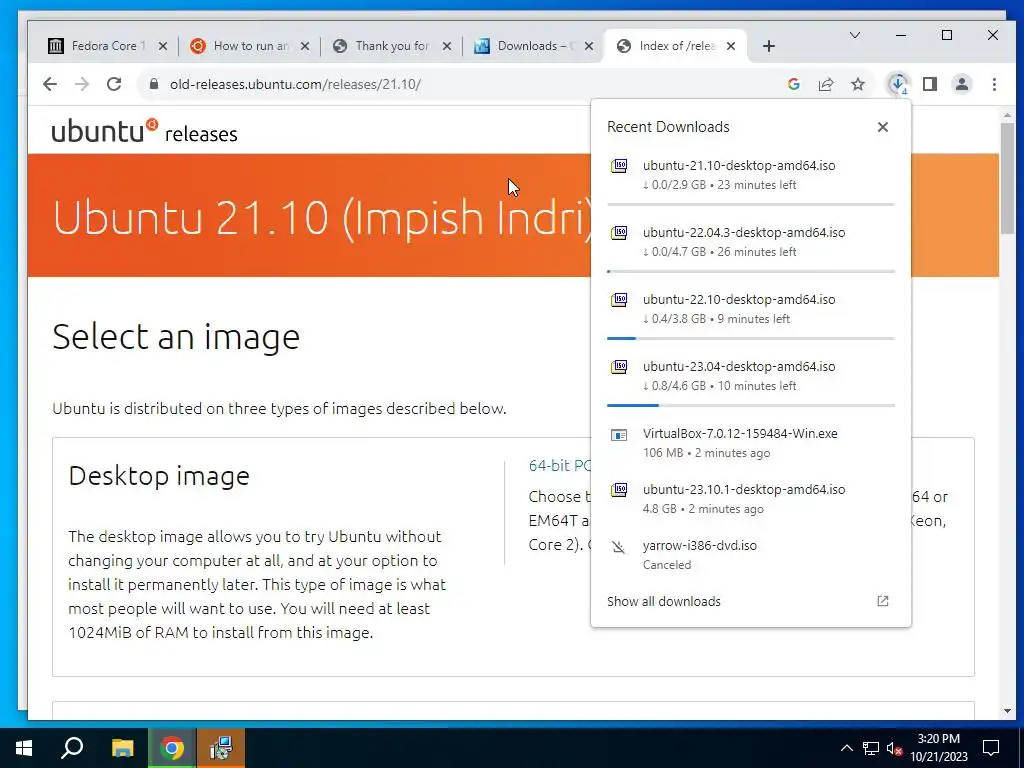Click canceled icon of yarrow-i386-dvd.iso
Screen dimensions: 1024x768
[x=618, y=546]
